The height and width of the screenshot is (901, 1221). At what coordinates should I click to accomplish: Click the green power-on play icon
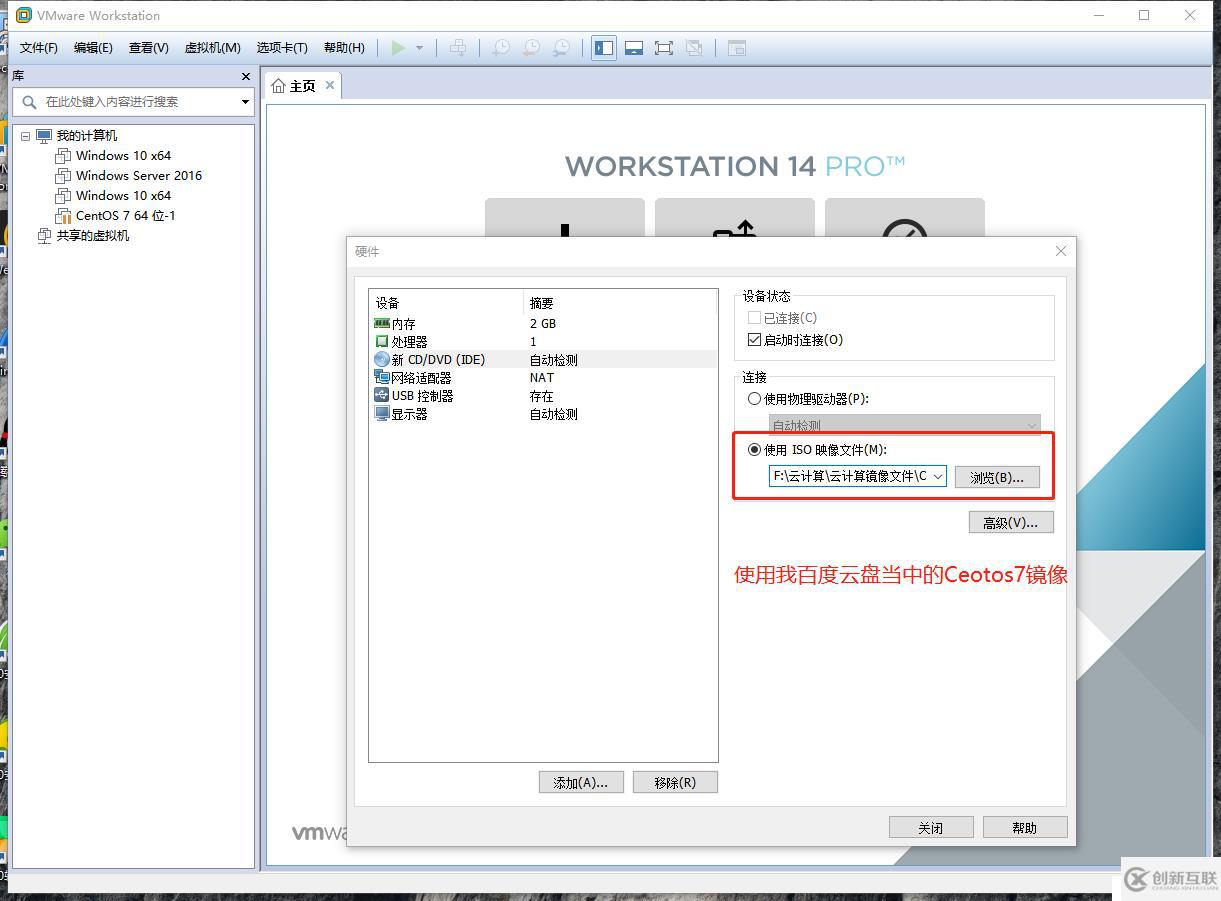[399, 48]
